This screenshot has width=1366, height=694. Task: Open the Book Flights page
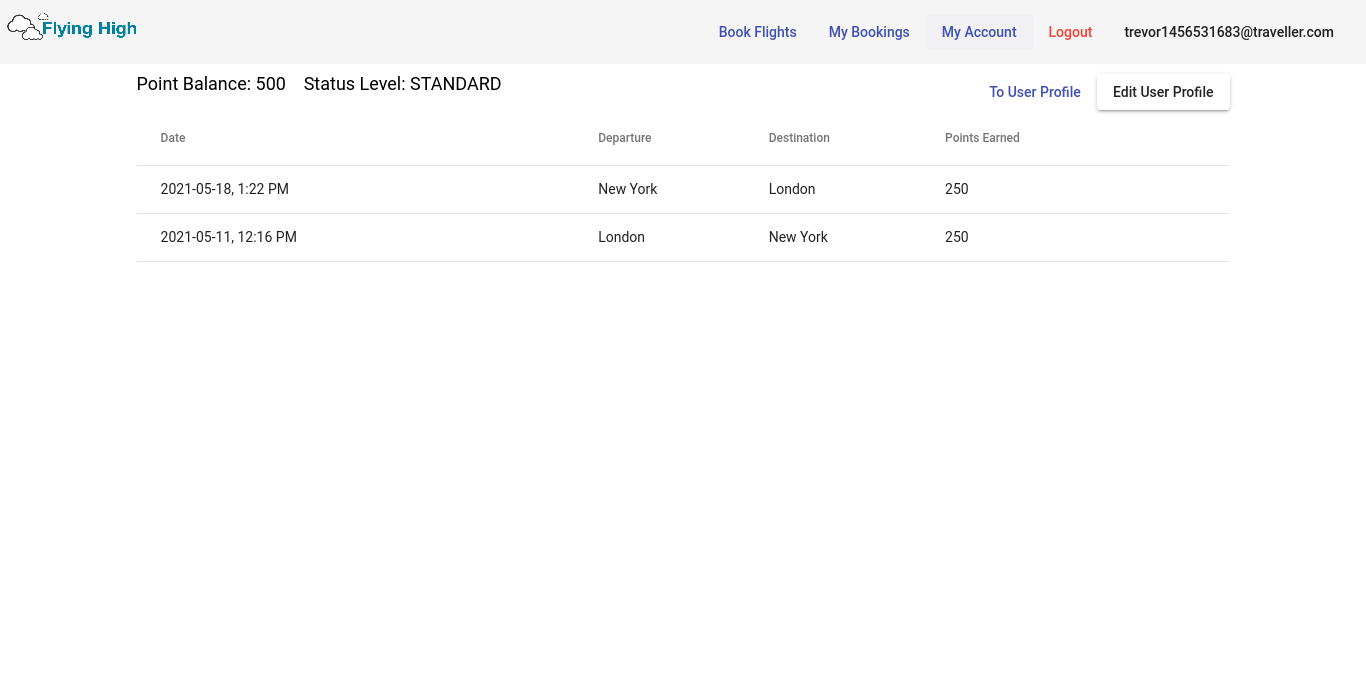tap(757, 32)
